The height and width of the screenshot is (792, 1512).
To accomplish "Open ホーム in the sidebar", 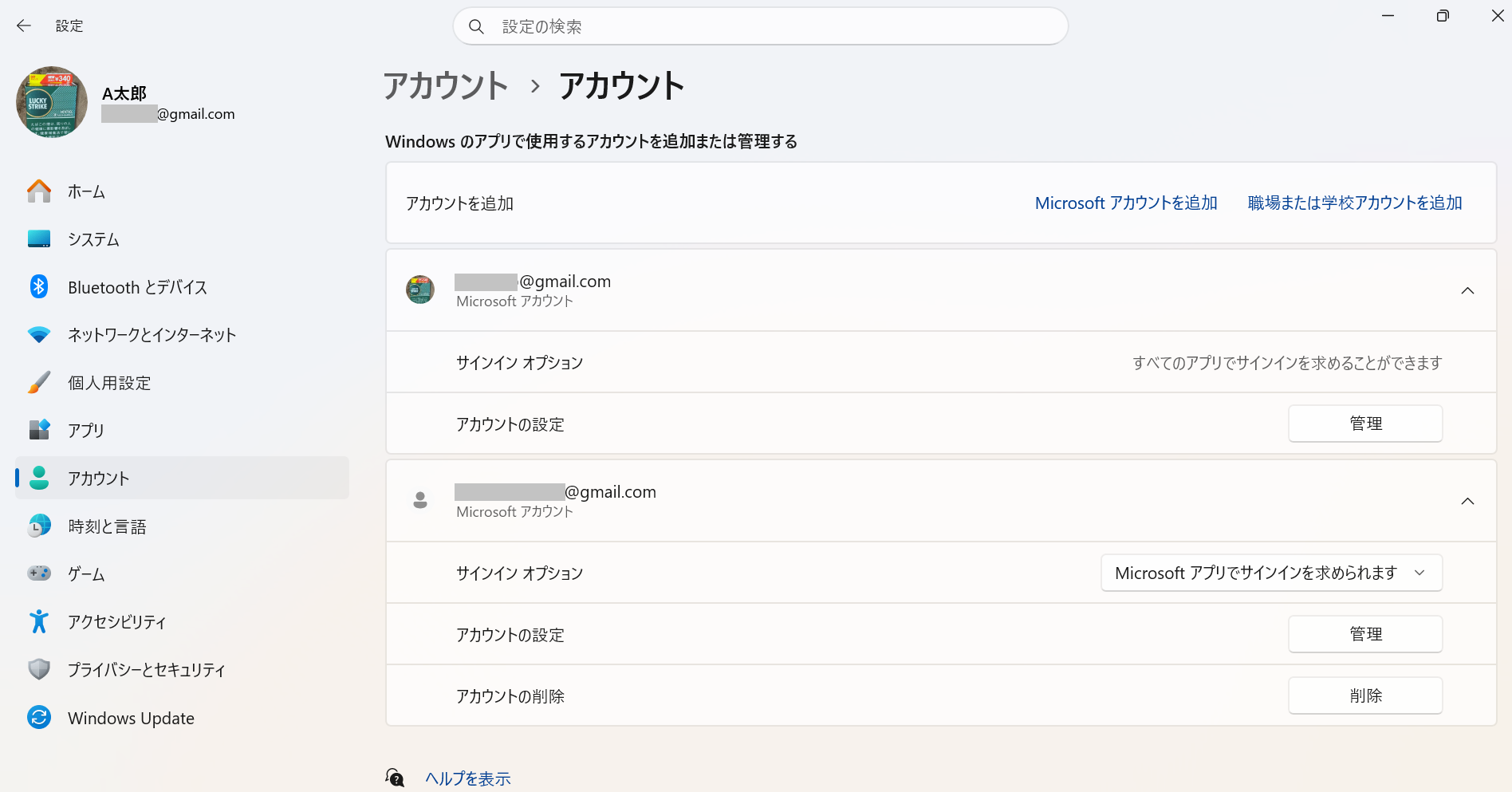I will click(182, 191).
